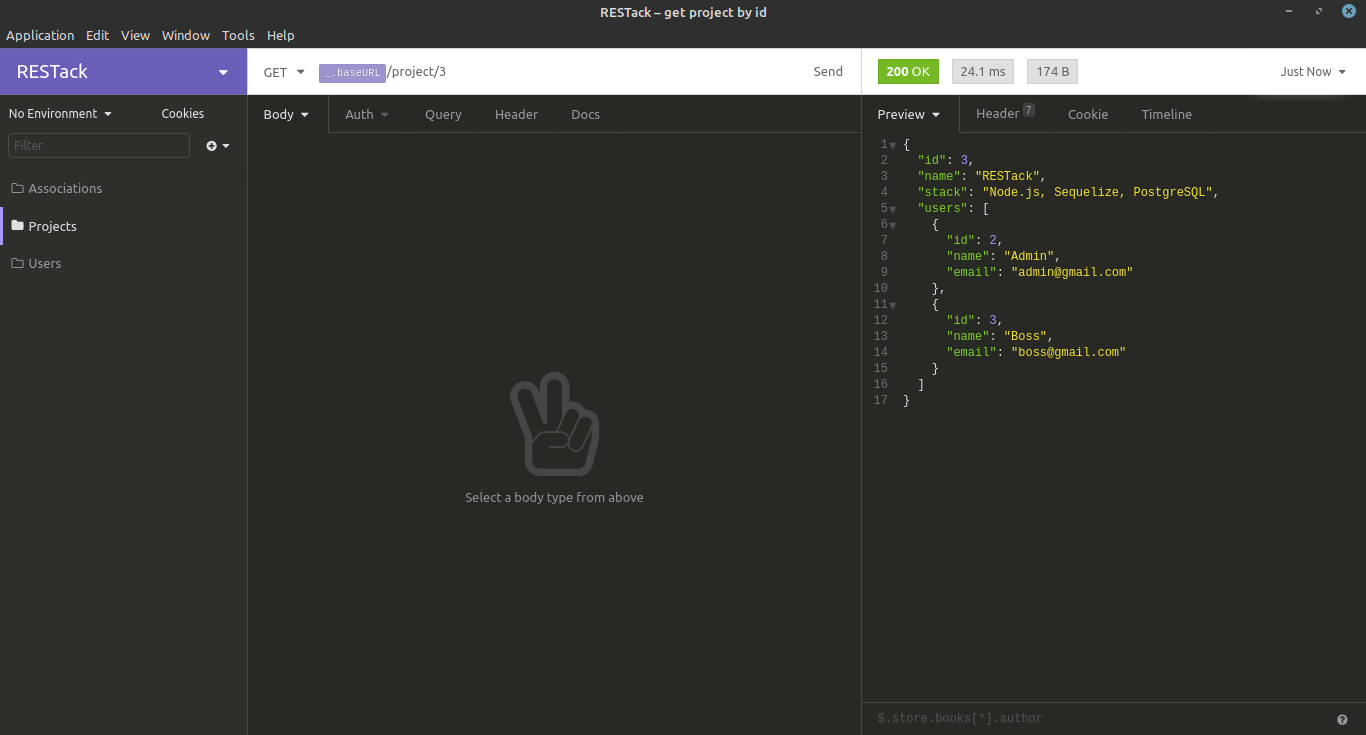Click the "users" key in JSON
This screenshot has width=1366, height=735.
point(943,209)
